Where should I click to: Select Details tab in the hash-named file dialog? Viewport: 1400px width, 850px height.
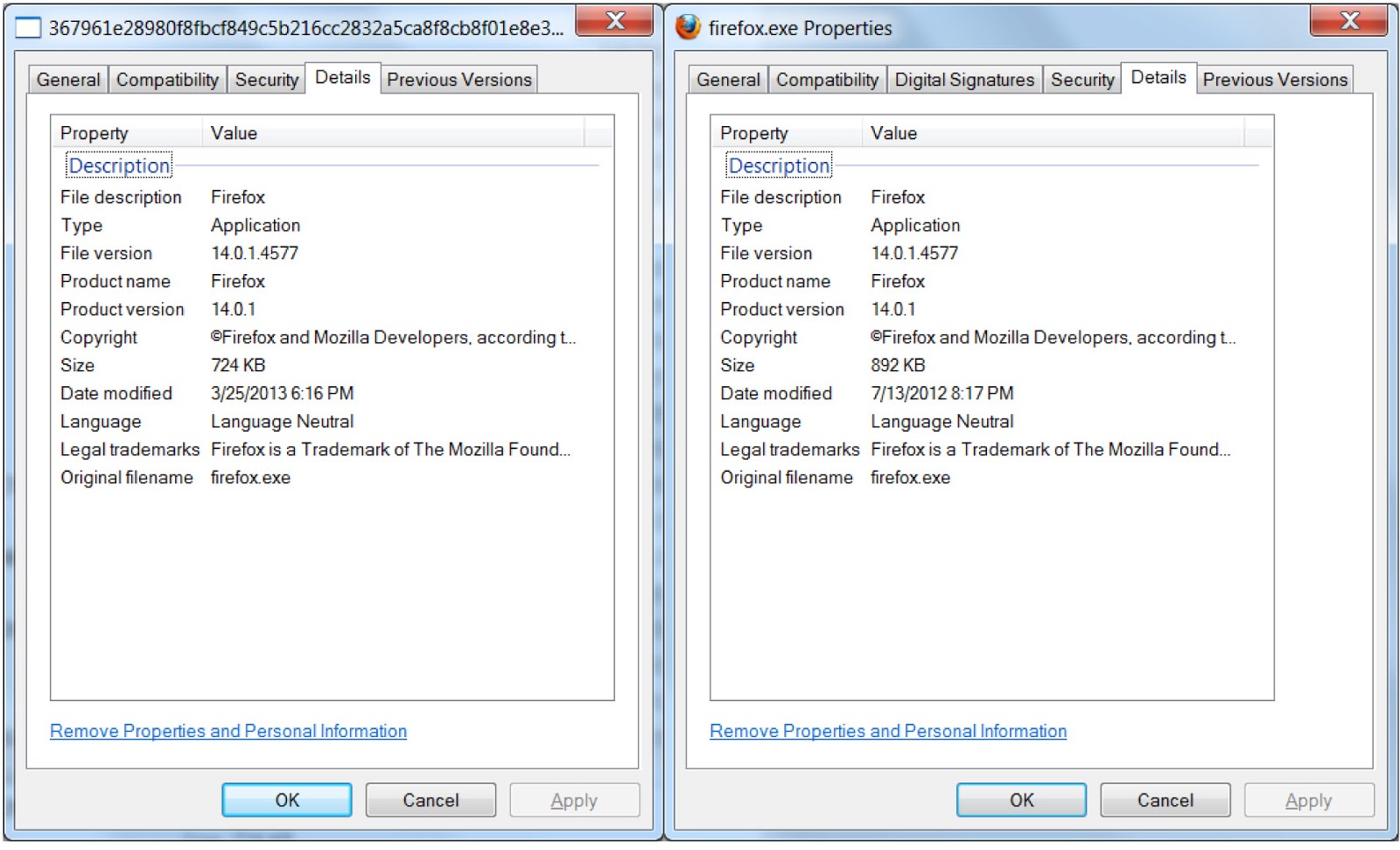point(342,78)
